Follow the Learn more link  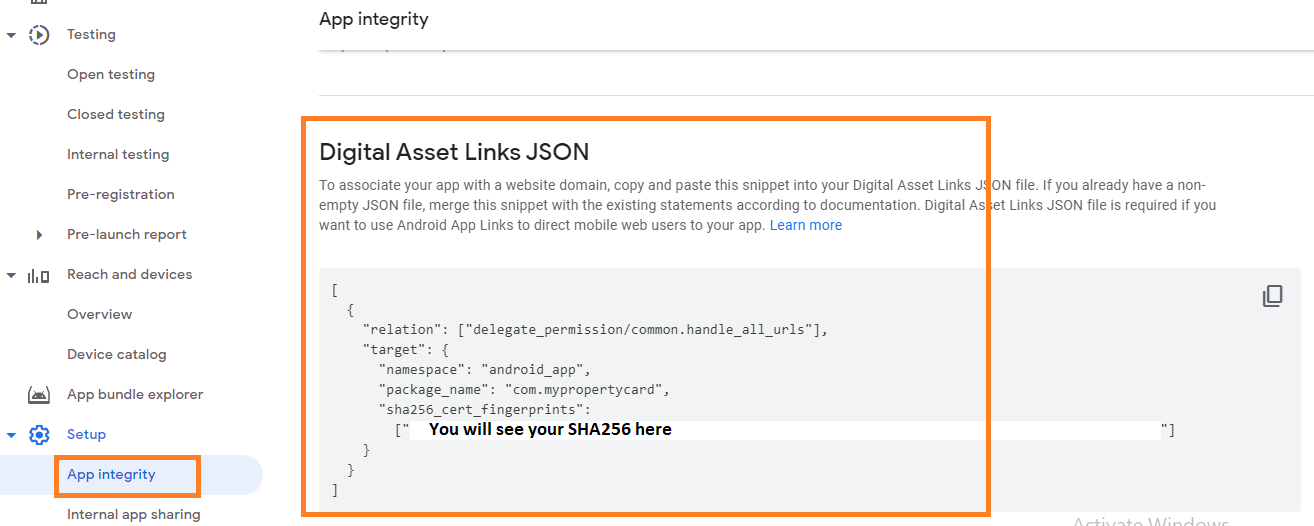(x=806, y=225)
